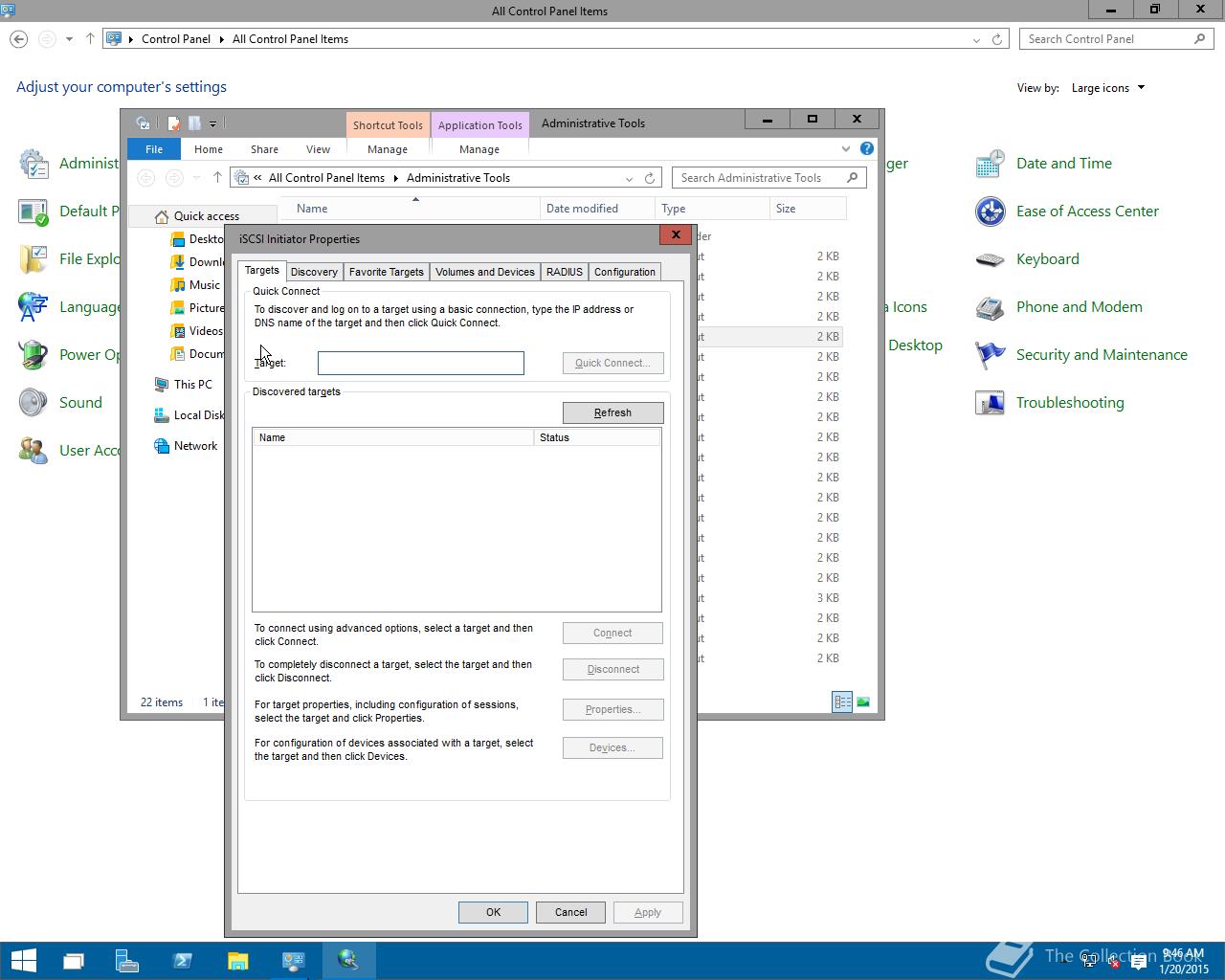Expand the ribbon with the chevron

pyautogui.click(x=846, y=148)
